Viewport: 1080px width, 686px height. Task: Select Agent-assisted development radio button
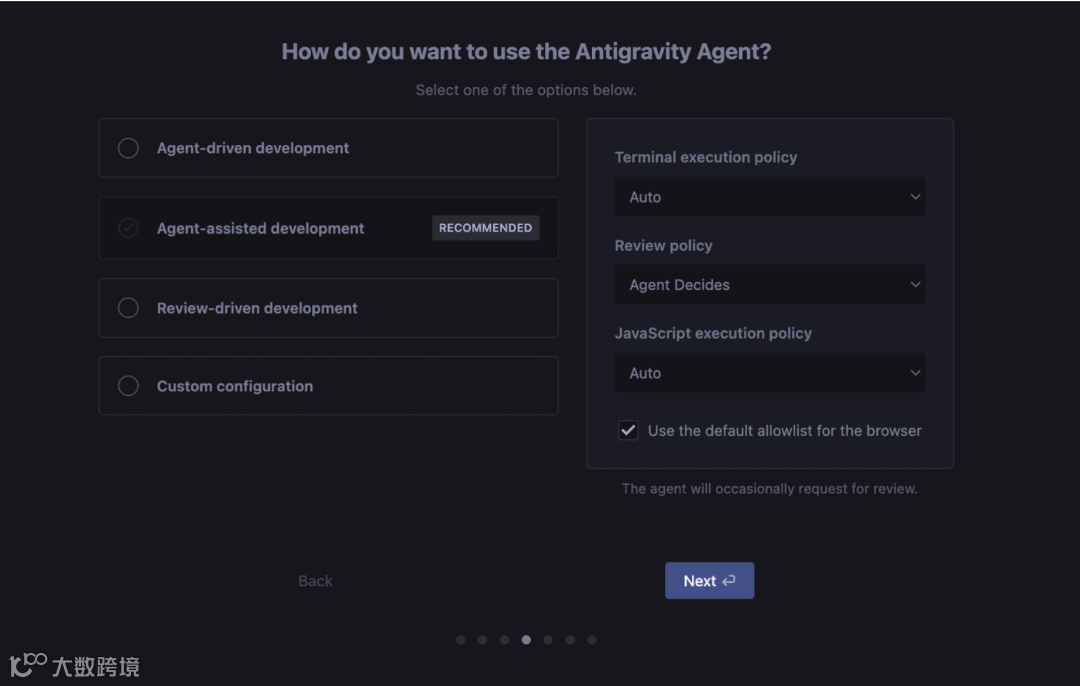pos(128,228)
